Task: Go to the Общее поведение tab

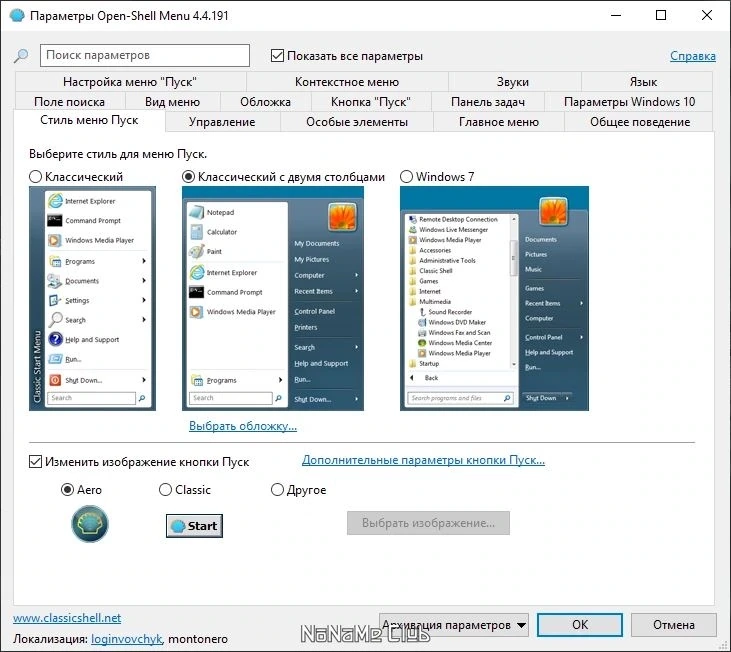Action: coord(640,122)
